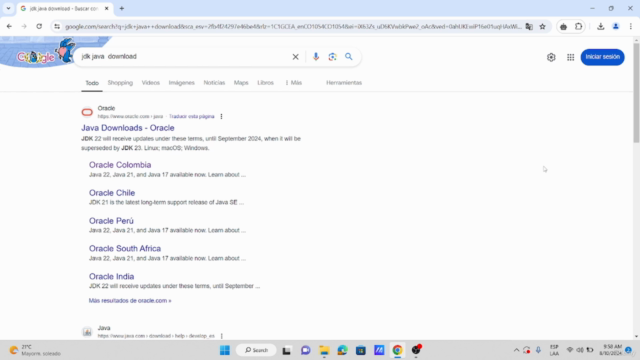Switch to the Videos tab
The height and width of the screenshot is (360, 640).
(x=151, y=83)
